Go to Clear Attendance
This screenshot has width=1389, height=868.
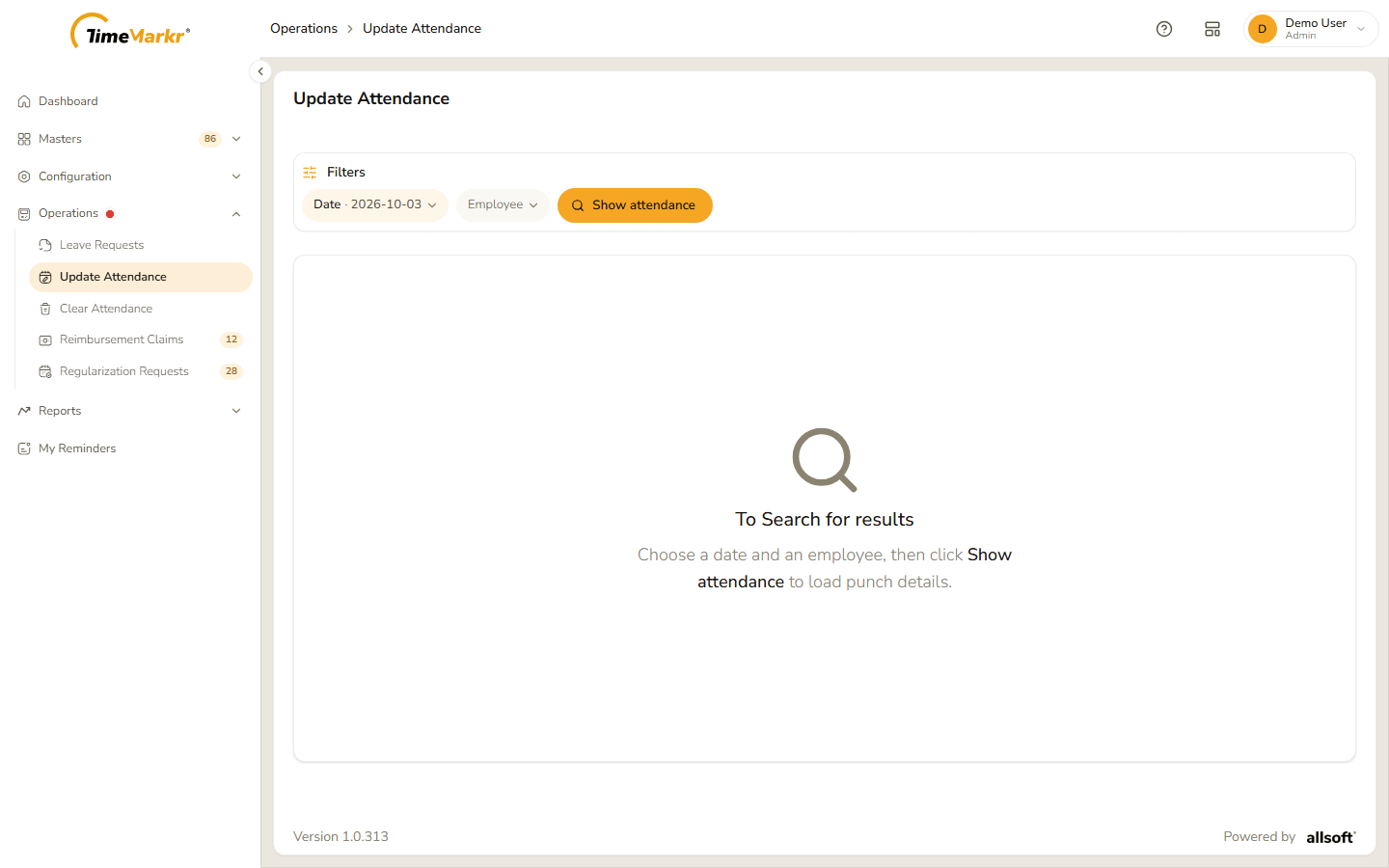point(141,309)
